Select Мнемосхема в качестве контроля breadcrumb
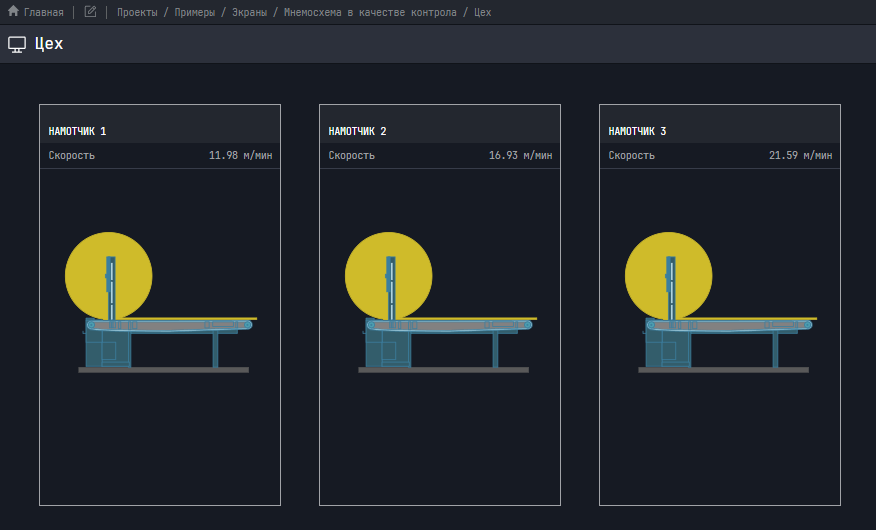 coord(369,13)
